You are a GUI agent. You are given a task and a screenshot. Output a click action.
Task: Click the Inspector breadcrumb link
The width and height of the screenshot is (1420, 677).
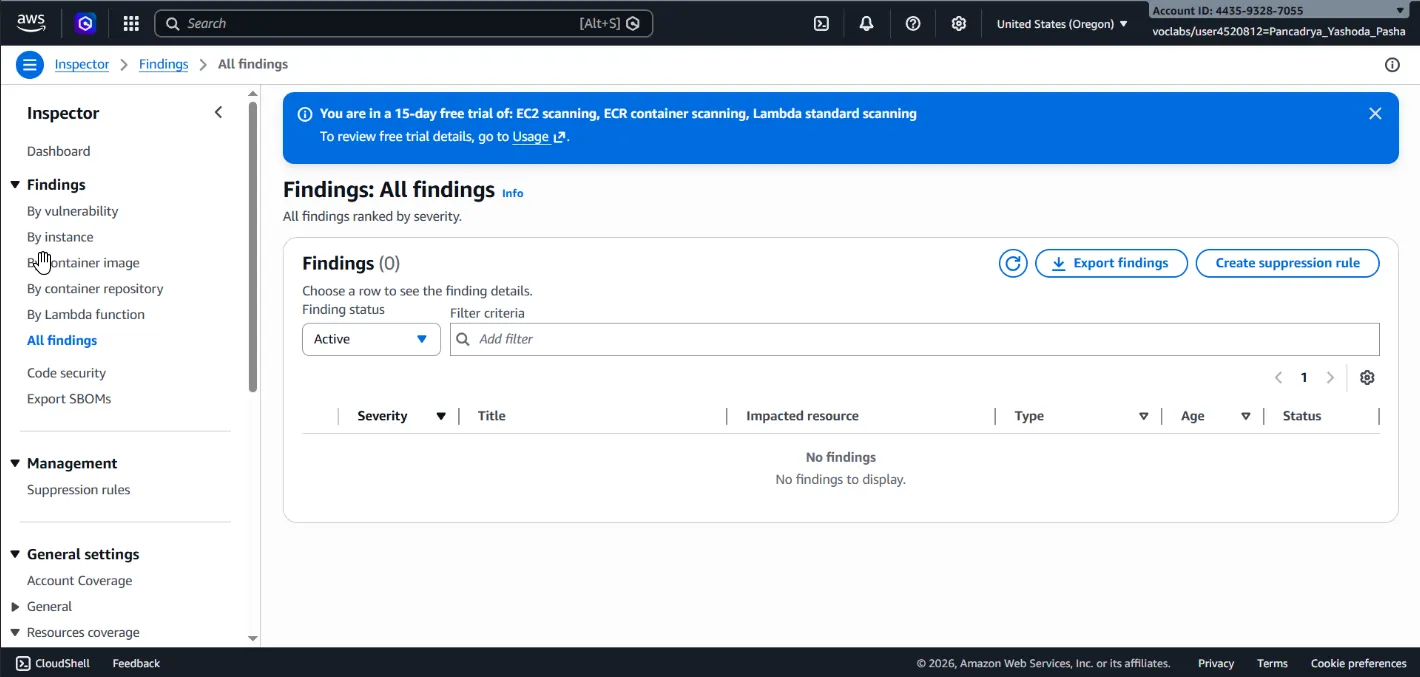pyautogui.click(x=82, y=64)
